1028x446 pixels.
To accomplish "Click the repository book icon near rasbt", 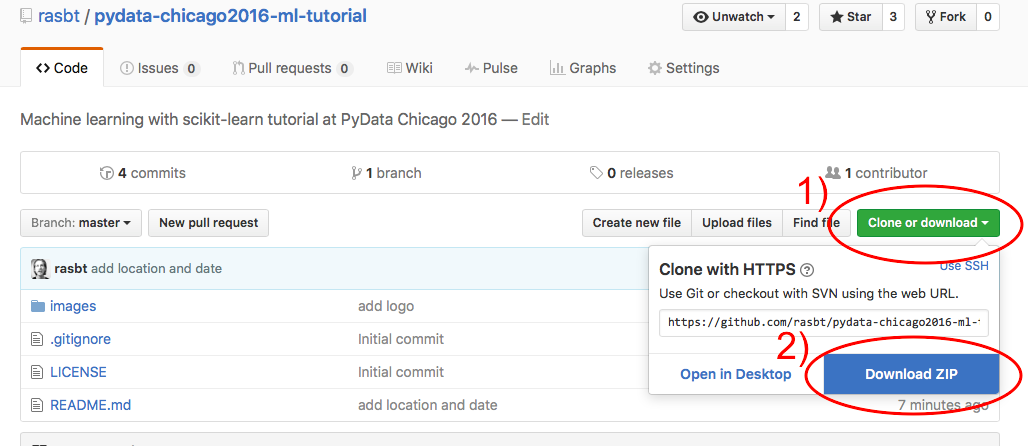I will point(26,17).
